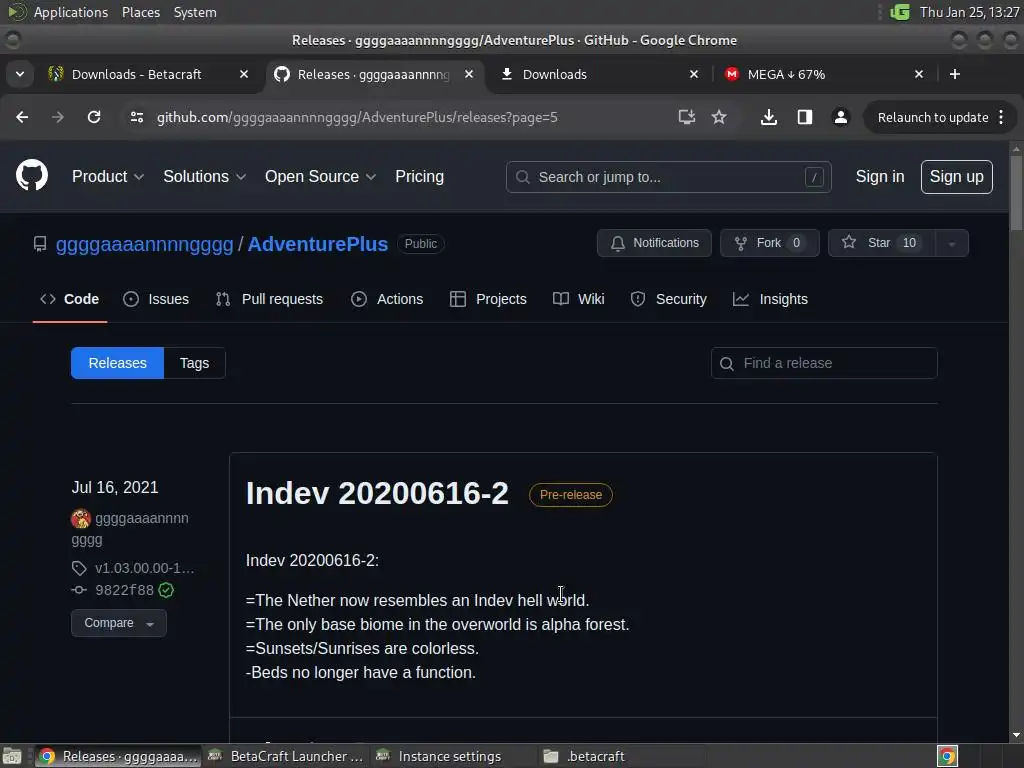Open Chrome profile icon

click(x=840, y=117)
